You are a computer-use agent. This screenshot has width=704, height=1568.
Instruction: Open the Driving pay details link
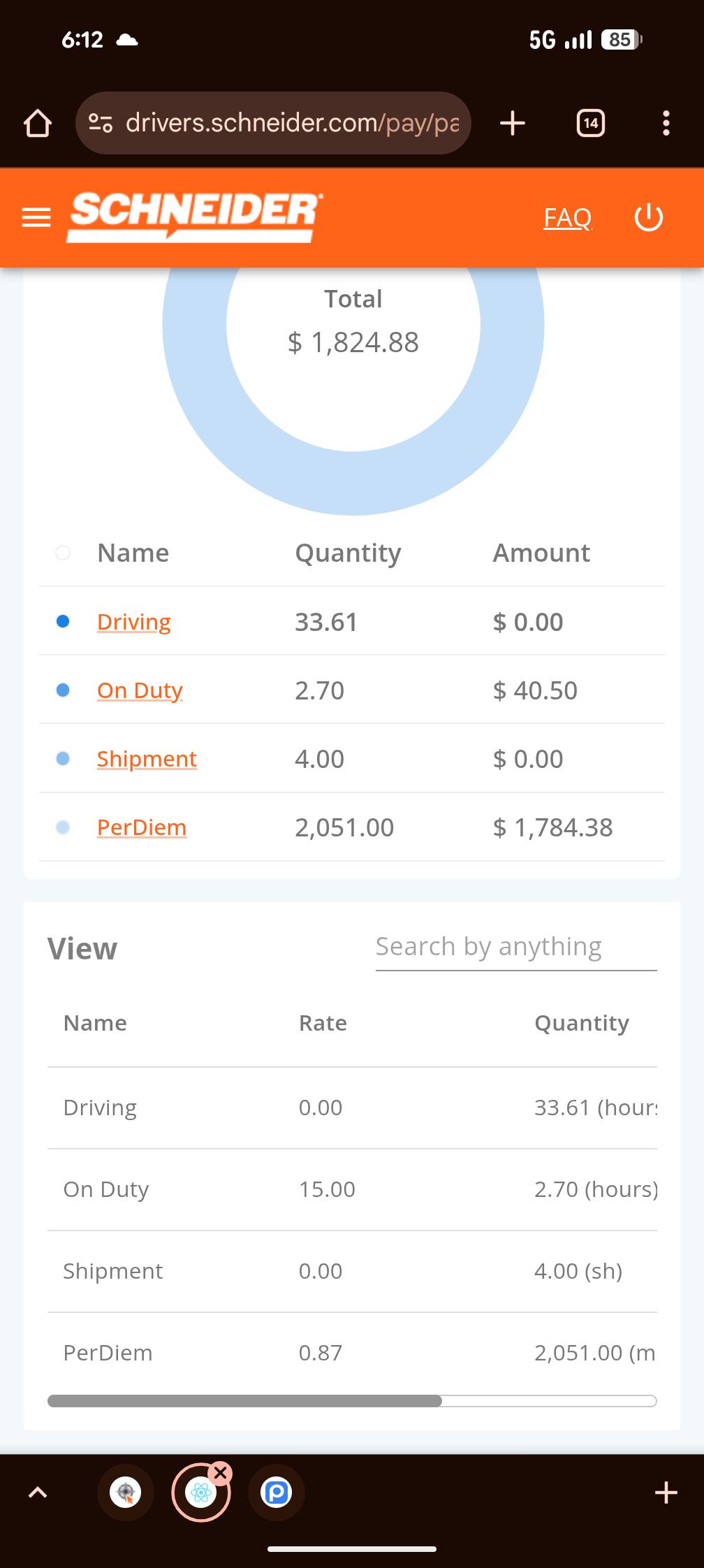point(134,622)
